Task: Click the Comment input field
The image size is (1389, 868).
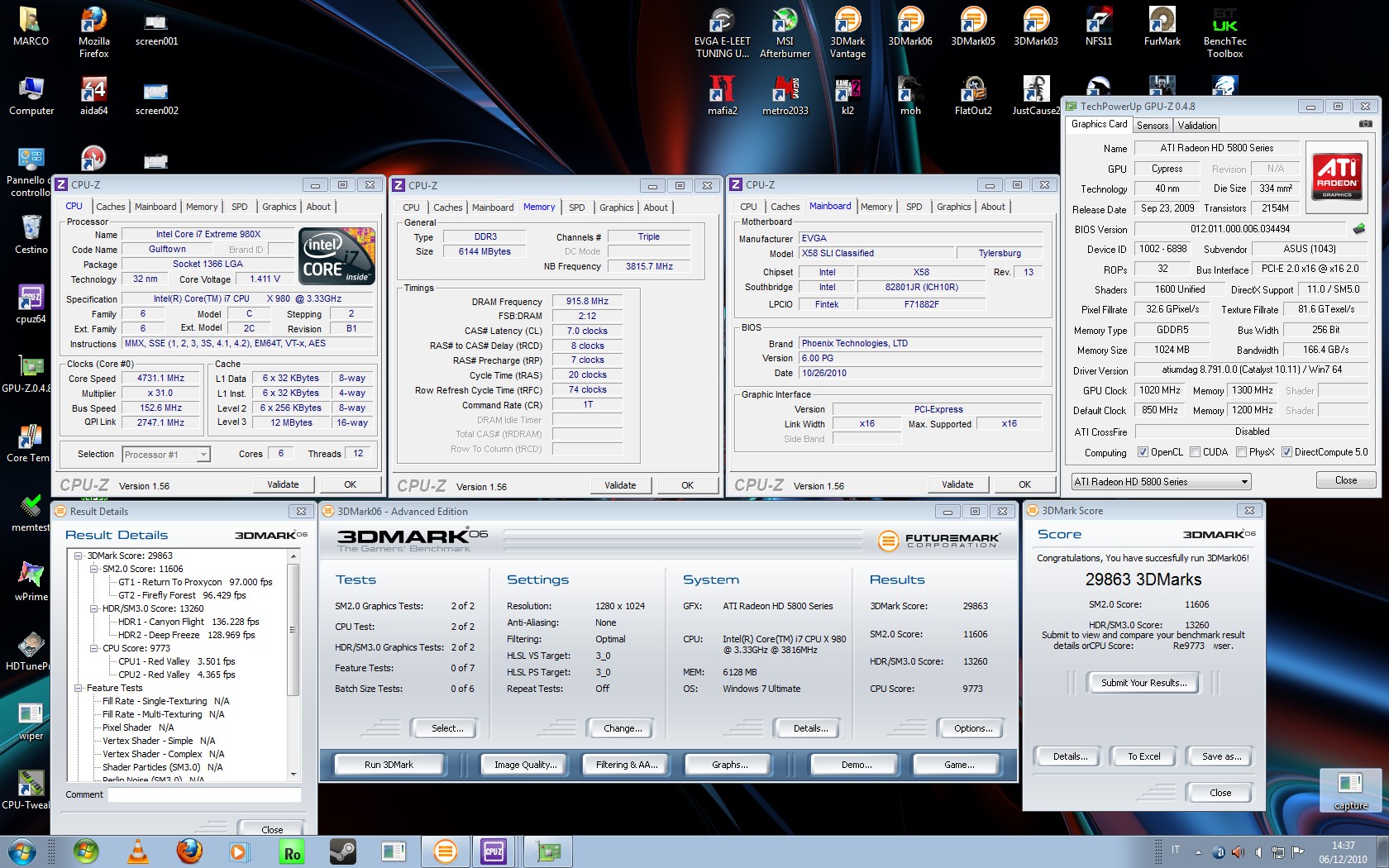Action: [x=204, y=794]
